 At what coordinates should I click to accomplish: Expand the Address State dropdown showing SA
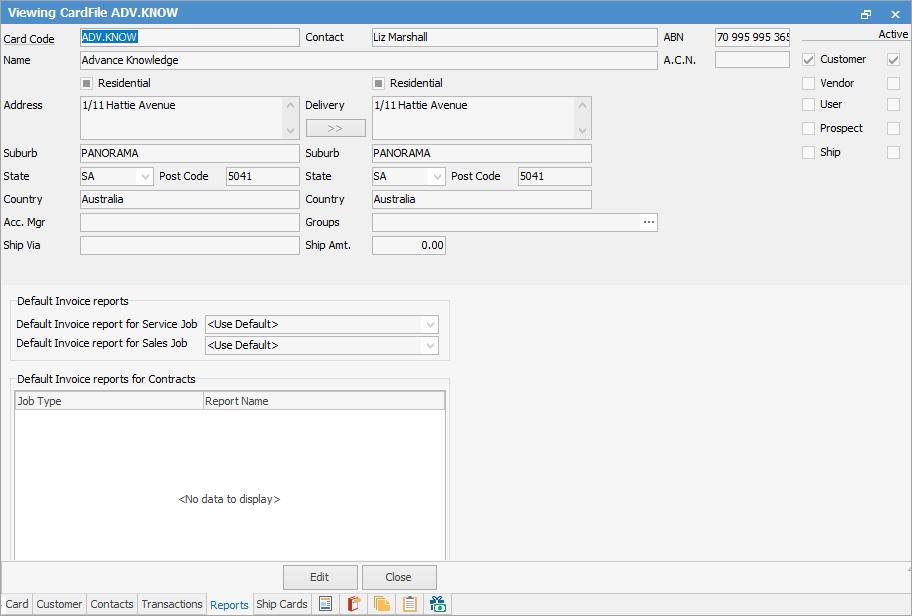click(145, 176)
